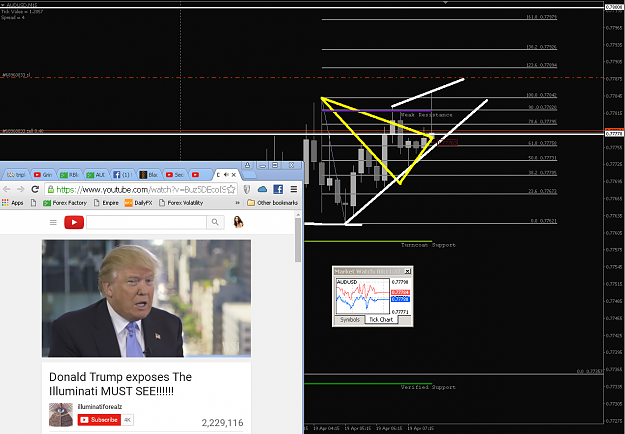Viewport: 625px width, 434px height.
Task: Open the illuminatiforealz channel avatar
Action: click(x=61, y=415)
